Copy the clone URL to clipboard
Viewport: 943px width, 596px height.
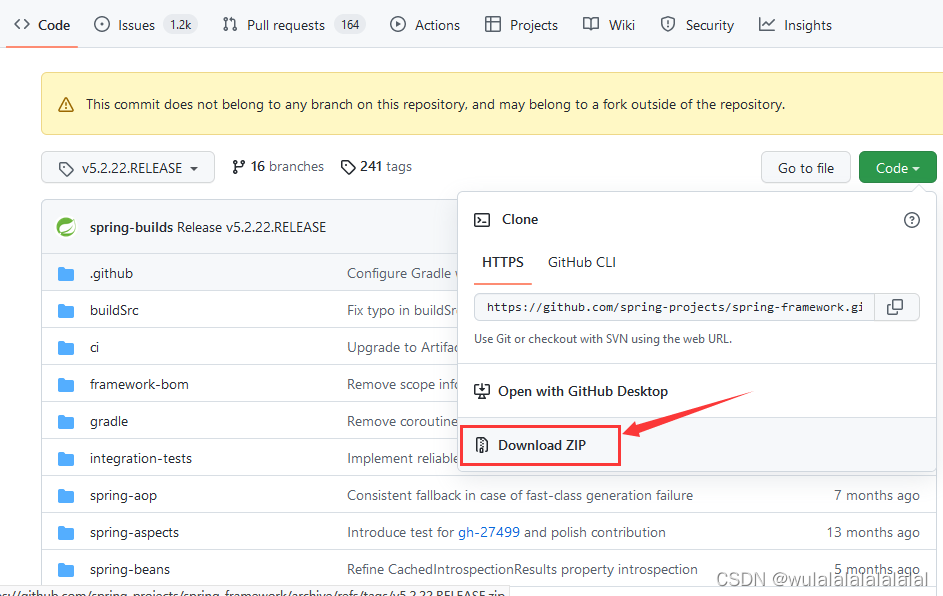pos(895,307)
